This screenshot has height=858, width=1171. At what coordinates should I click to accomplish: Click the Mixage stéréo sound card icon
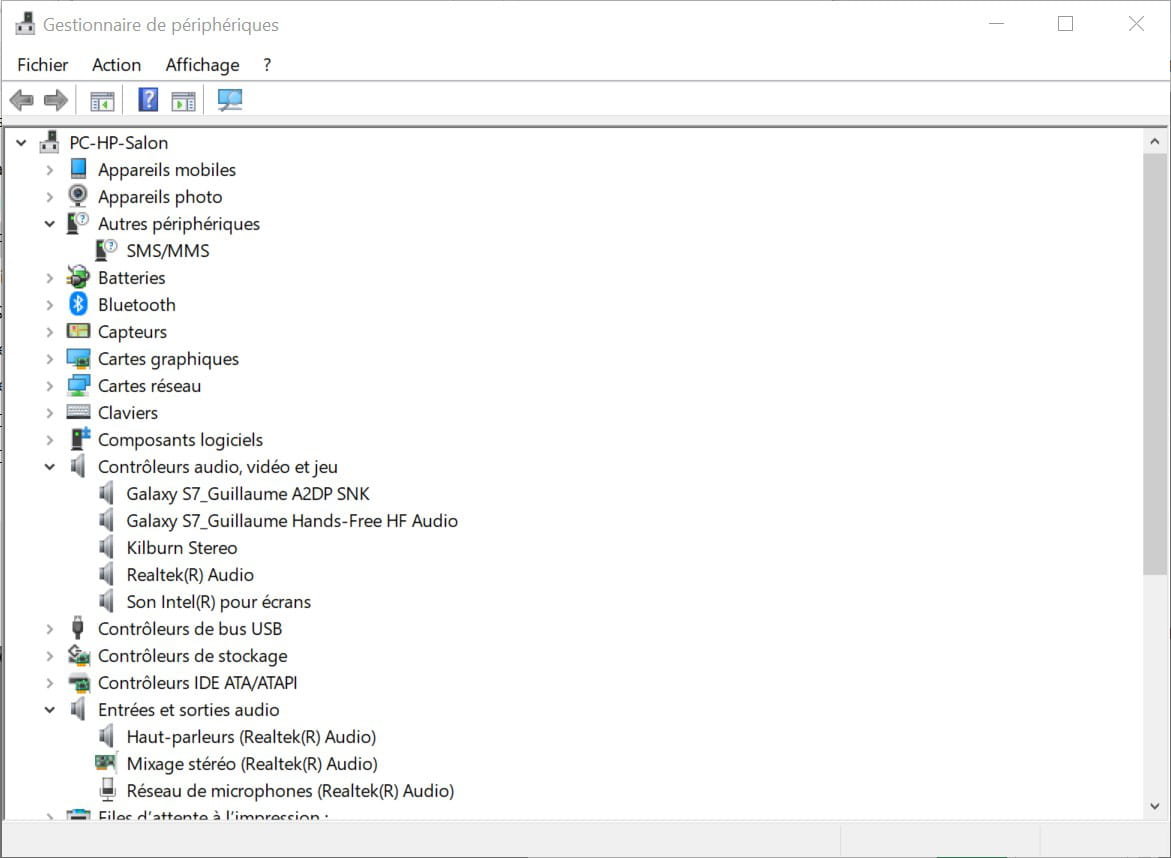coord(106,762)
